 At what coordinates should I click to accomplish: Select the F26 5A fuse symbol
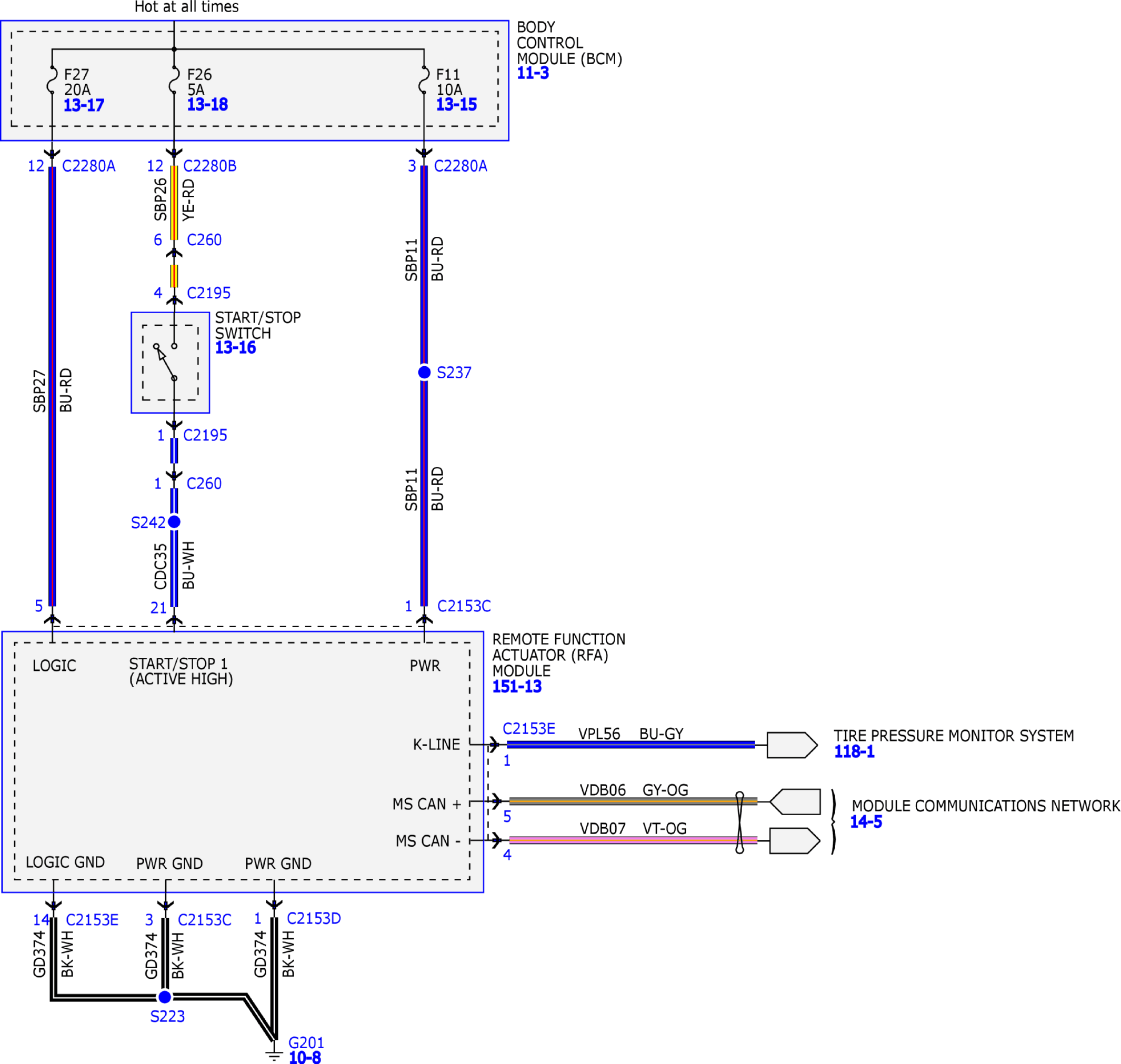coord(174,80)
